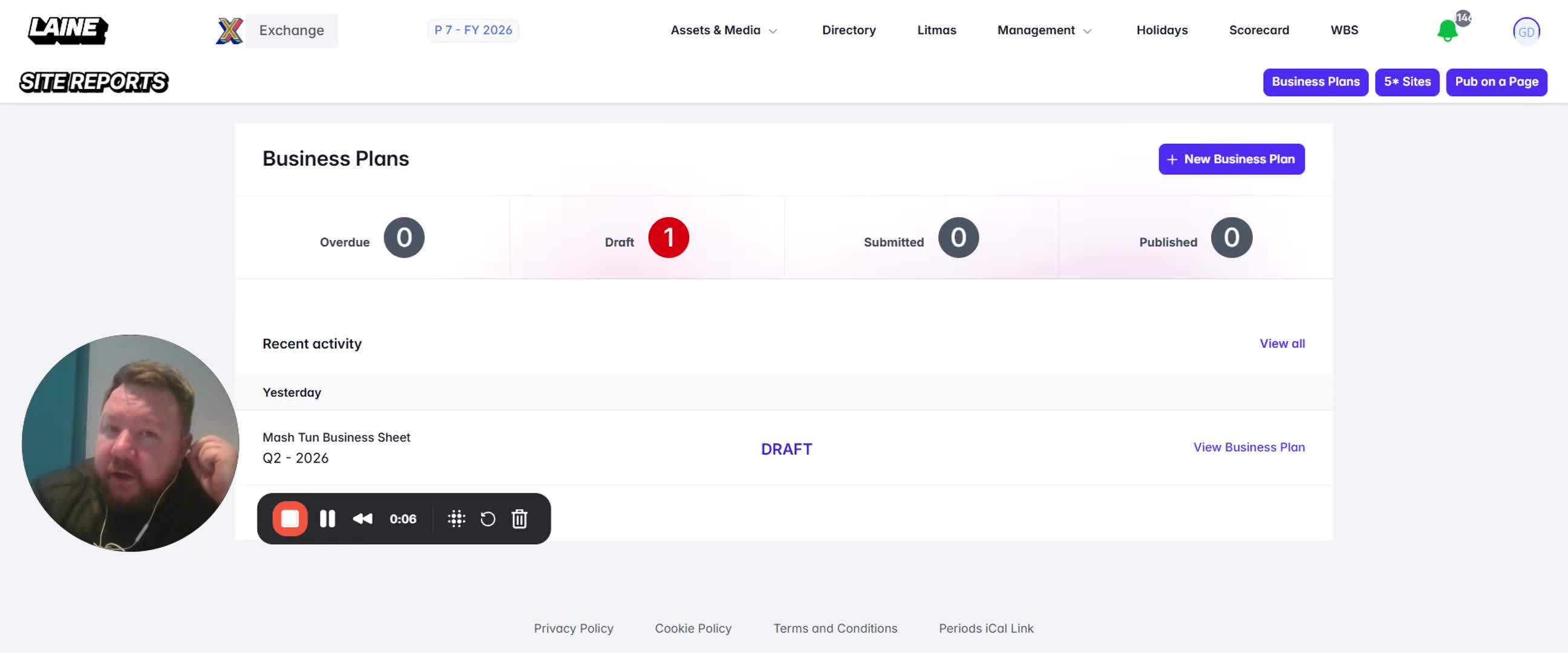Expand the Management dropdown menu
1568x653 pixels.
1044,30
